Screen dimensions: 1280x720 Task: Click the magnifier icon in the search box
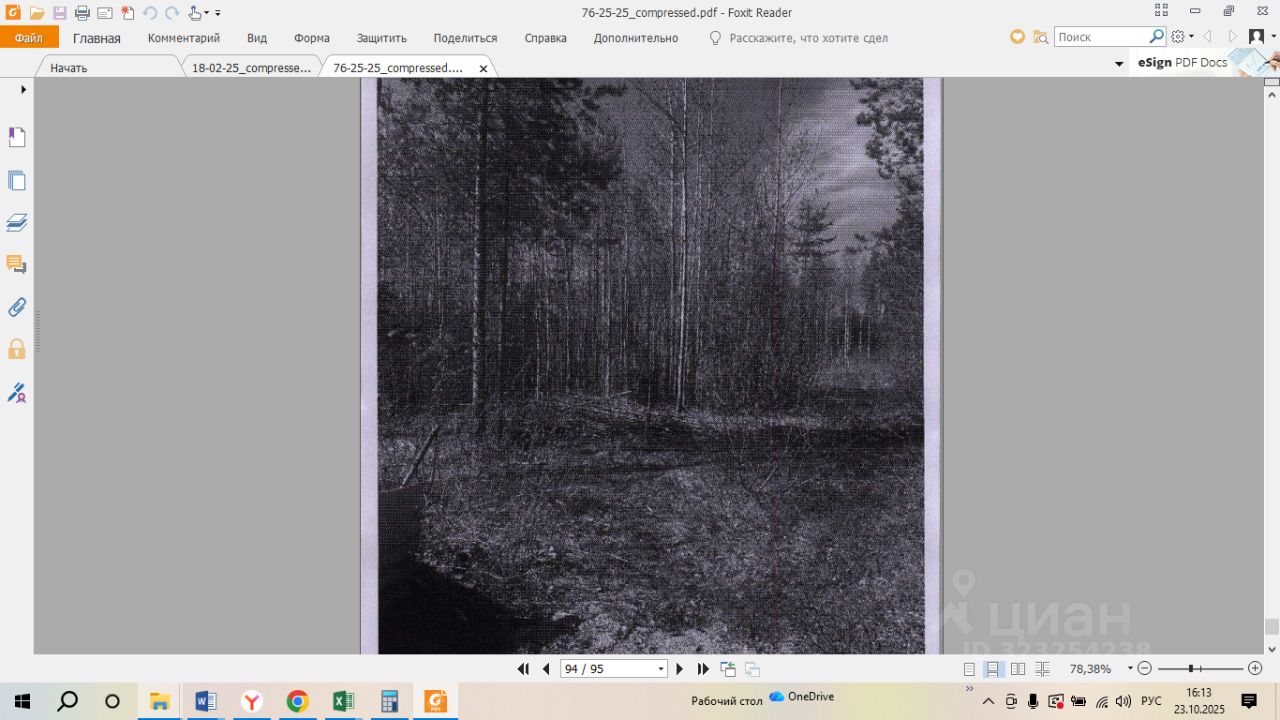[x=1157, y=36]
